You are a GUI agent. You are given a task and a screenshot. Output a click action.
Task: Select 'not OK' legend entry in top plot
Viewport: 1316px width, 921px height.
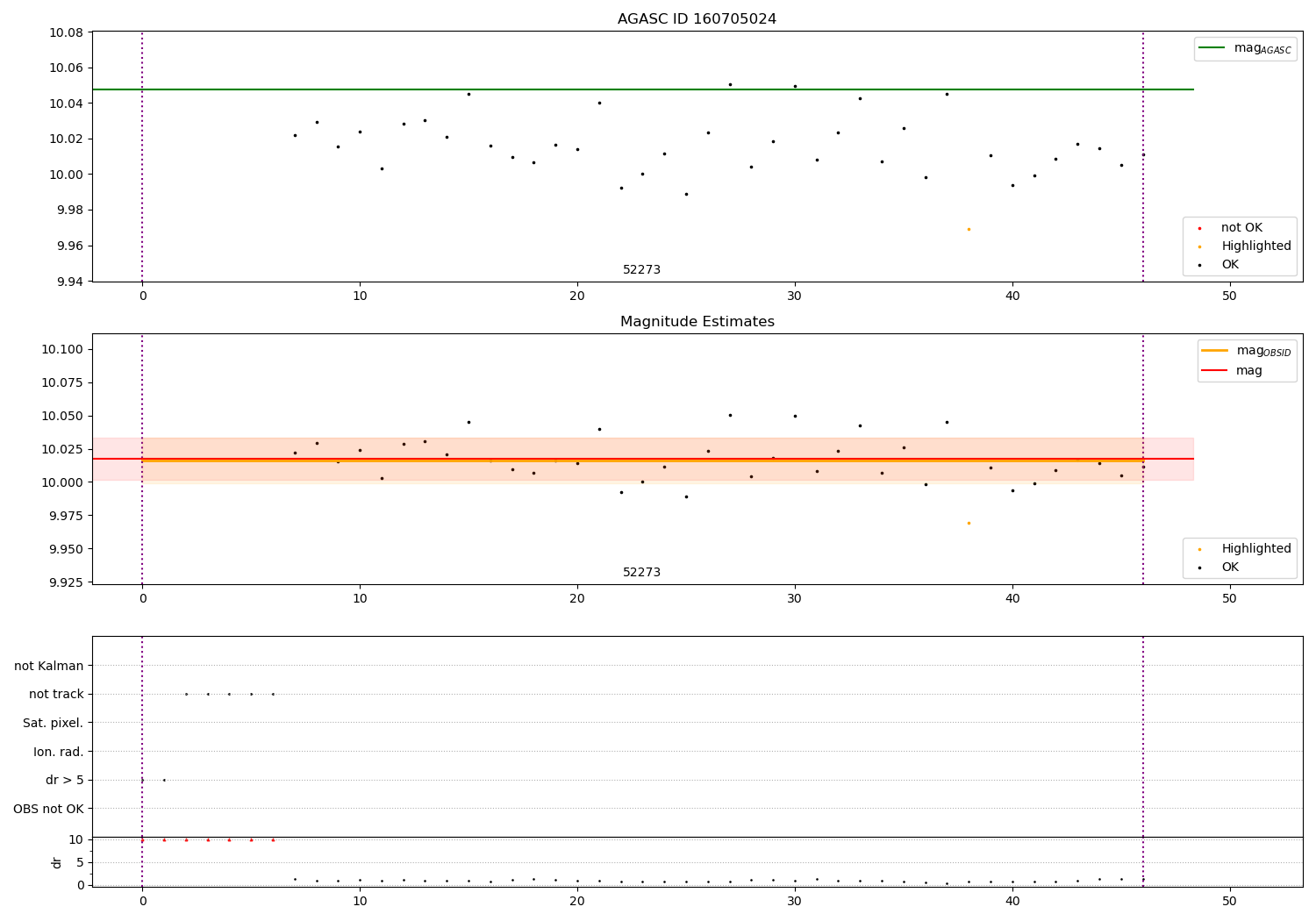(x=1241, y=228)
